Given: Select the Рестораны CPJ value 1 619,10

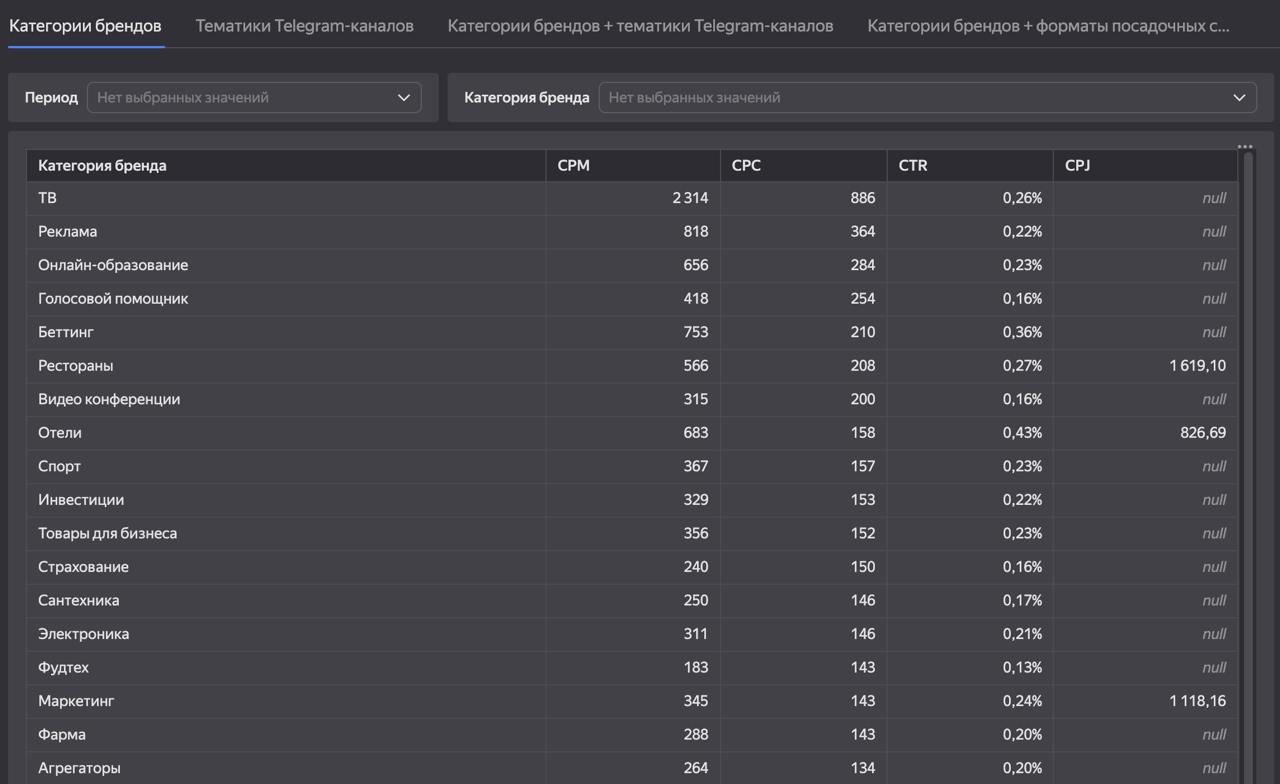Looking at the screenshot, I should [x=1197, y=366].
